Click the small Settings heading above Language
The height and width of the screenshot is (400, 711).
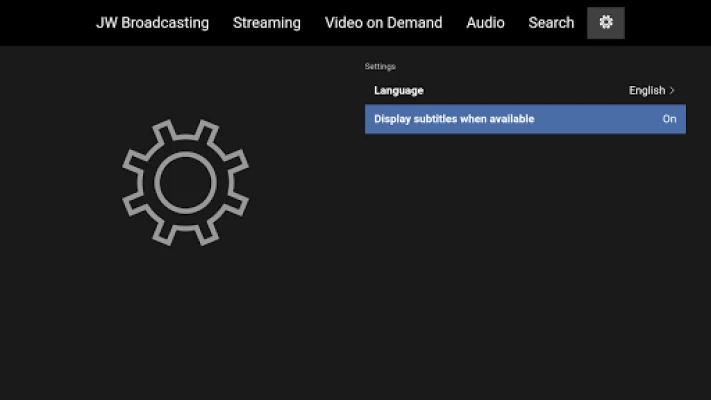[x=380, y=66]
